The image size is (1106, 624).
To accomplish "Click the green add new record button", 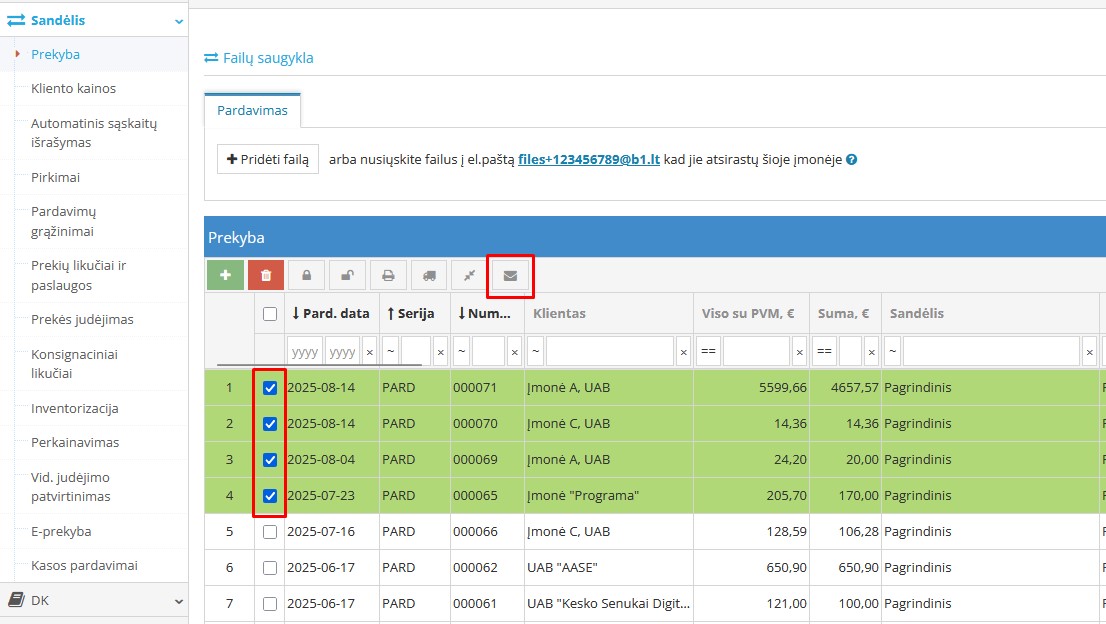I will point(225,275).
